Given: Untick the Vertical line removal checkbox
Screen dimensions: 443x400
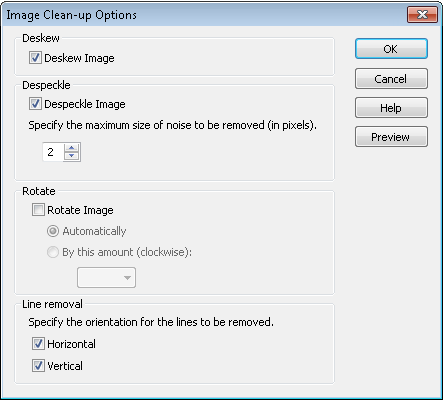Looking at the screenshot, I should point(38,366).
